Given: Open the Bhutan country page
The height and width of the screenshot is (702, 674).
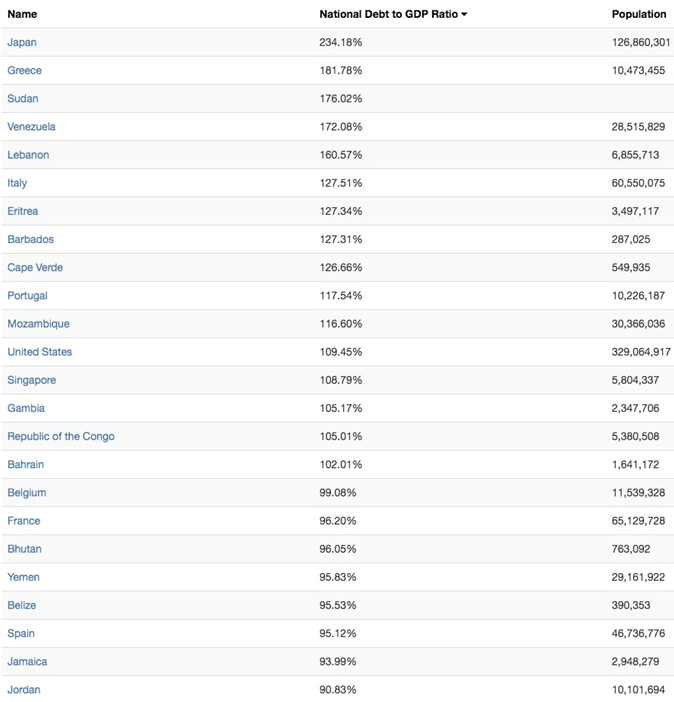Looking at the screenshot, I should pos(24,549).
